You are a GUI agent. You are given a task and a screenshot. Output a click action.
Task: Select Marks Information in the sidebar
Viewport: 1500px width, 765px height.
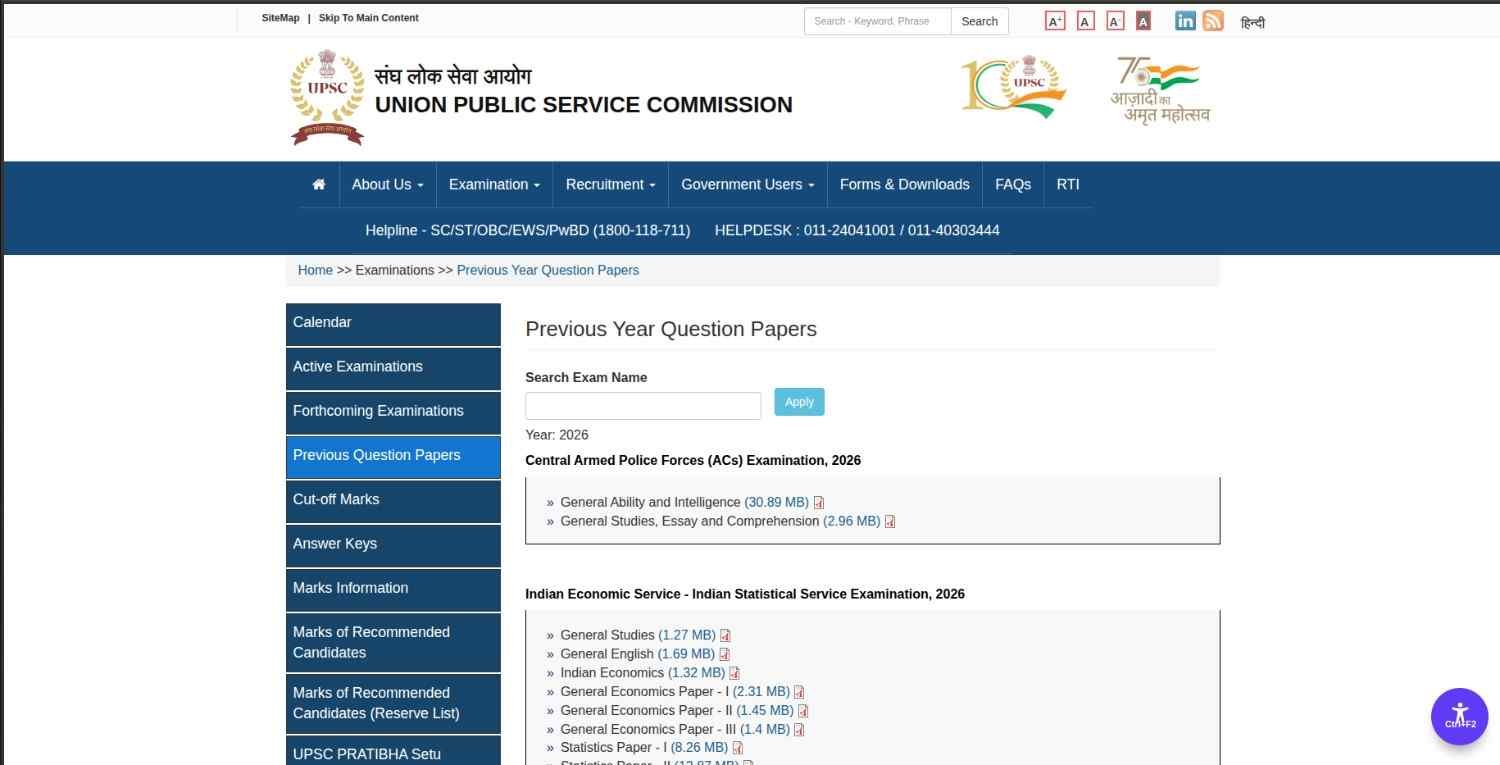(x=393, y=589)
